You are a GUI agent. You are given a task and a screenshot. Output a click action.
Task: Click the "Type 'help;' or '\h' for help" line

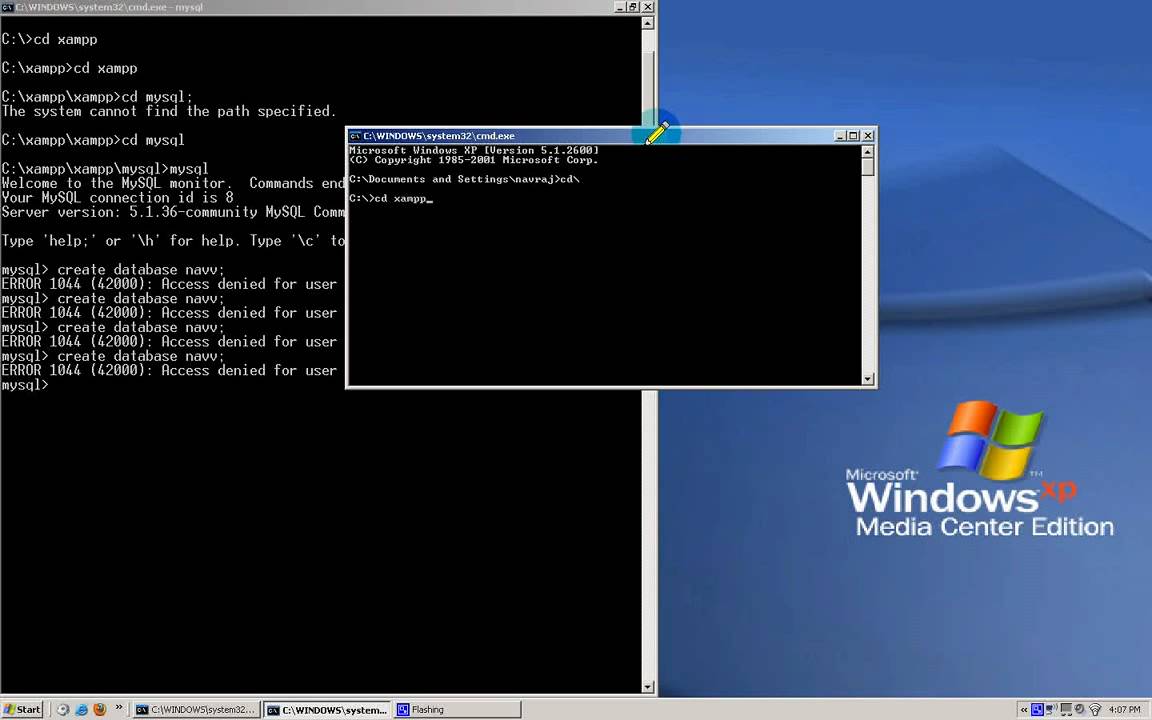[x=173, y=241]
